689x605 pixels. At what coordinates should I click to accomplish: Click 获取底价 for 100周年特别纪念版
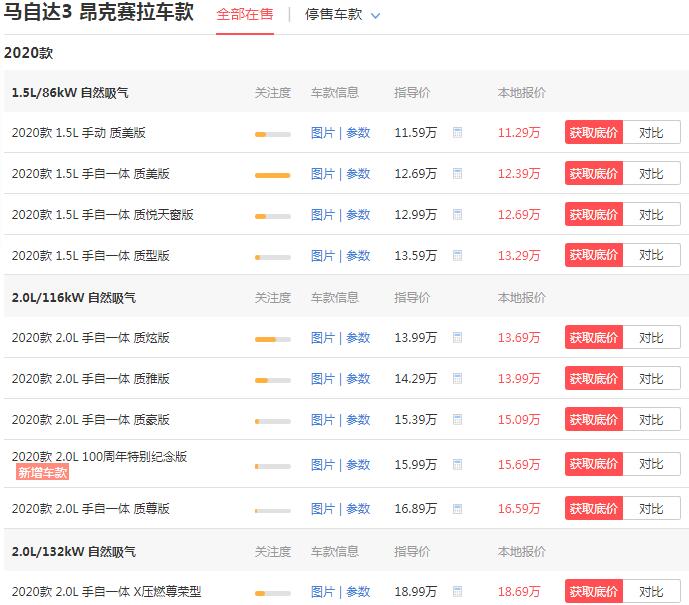[x=594, y=464]
